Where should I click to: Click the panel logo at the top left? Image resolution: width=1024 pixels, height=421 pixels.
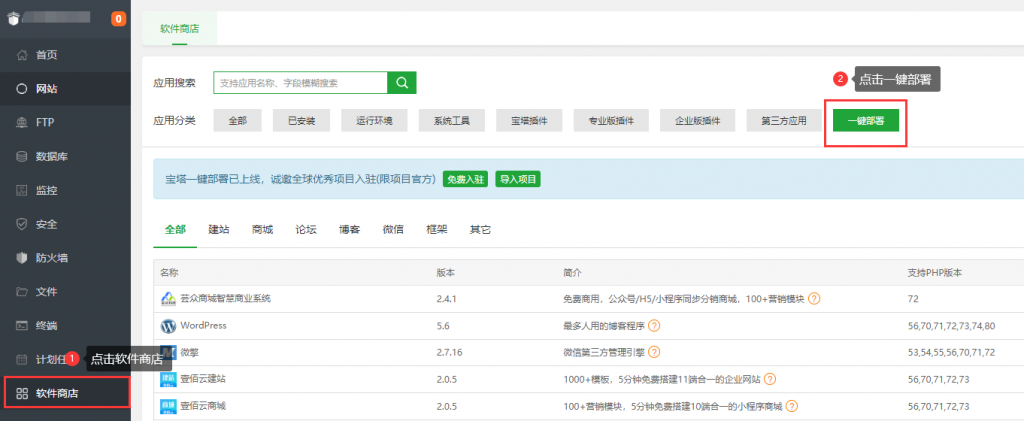click(14, 18)
